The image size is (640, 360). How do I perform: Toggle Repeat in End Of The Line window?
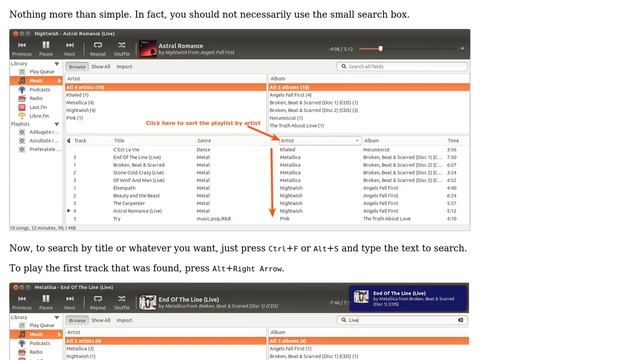click(98, 302)
